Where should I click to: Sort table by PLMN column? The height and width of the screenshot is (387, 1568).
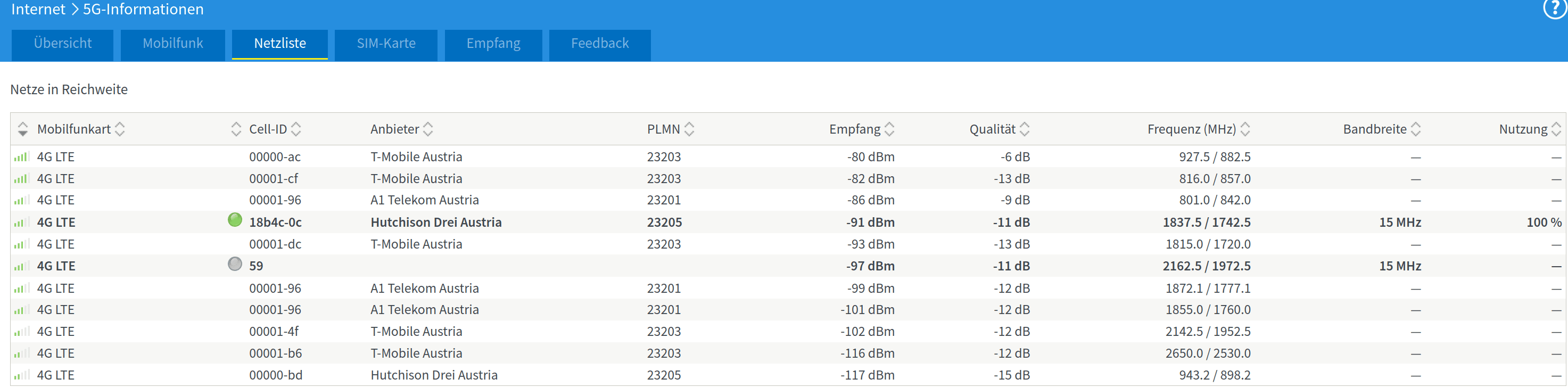tap(689, 129)
